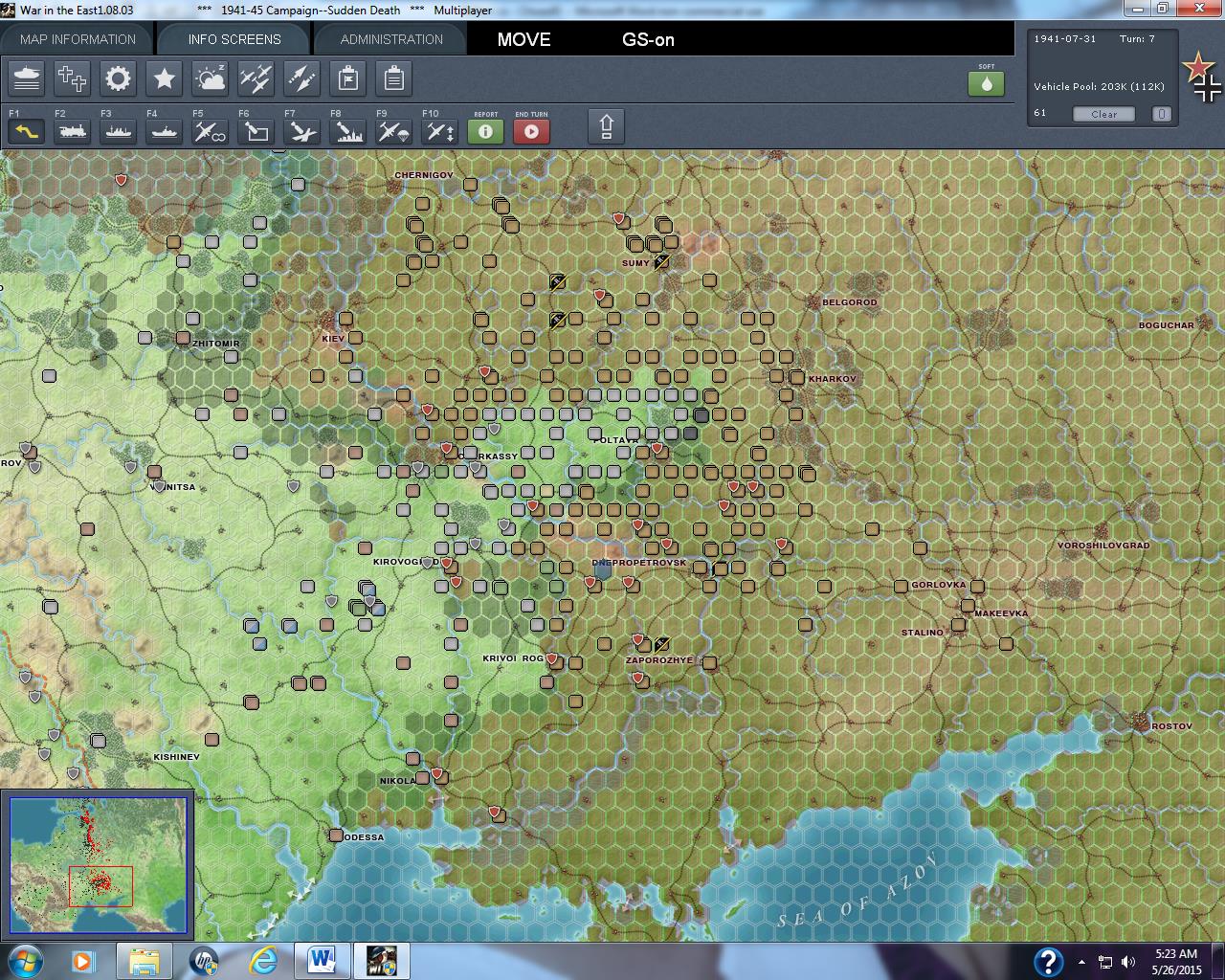This screenshot has height=980, width=1225.
Task: Click the minimap thumbnail overview
Action: pos(98,865)
